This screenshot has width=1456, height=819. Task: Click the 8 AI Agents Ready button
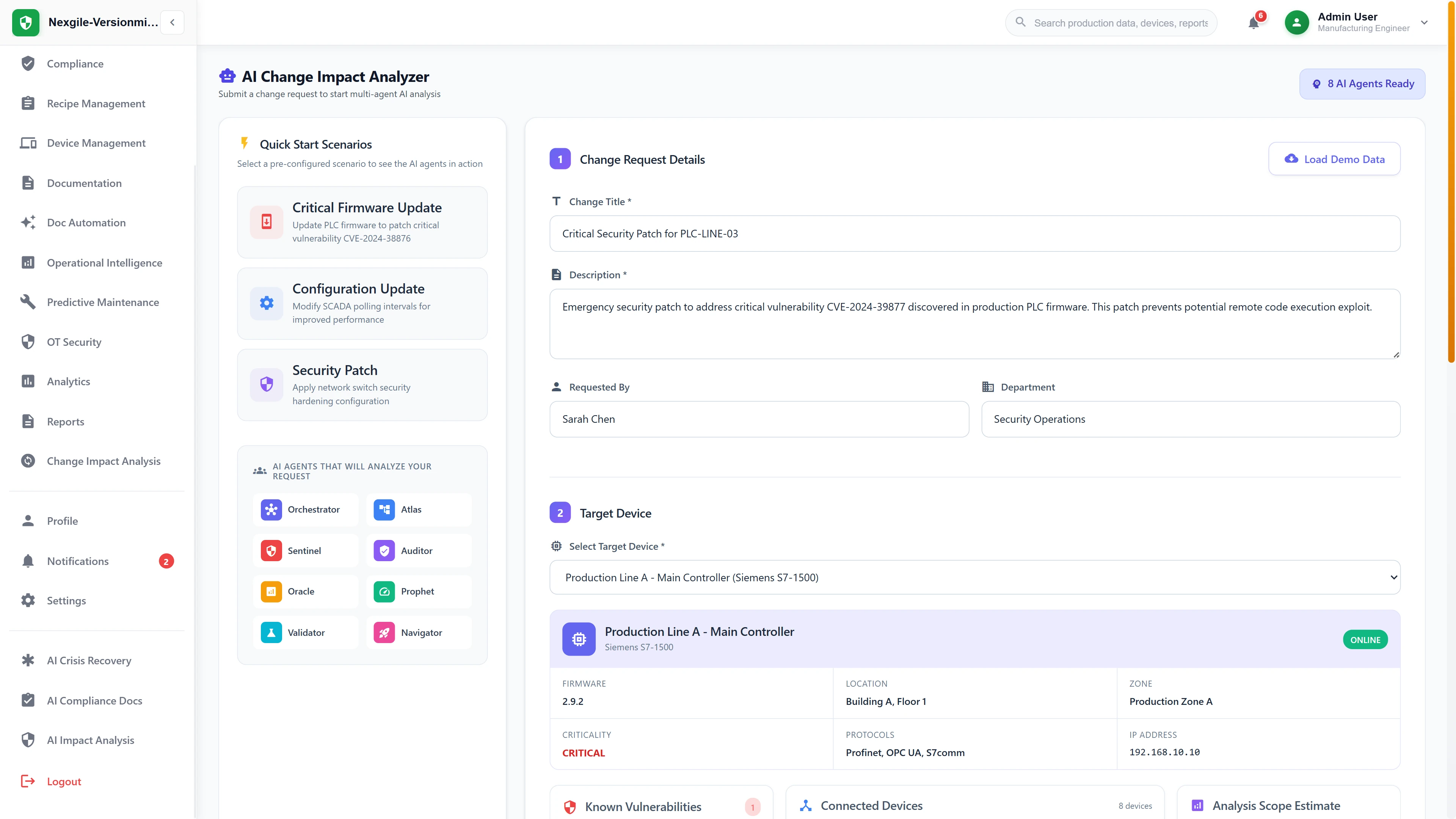pyautogui.click(x=1362, y=83)
